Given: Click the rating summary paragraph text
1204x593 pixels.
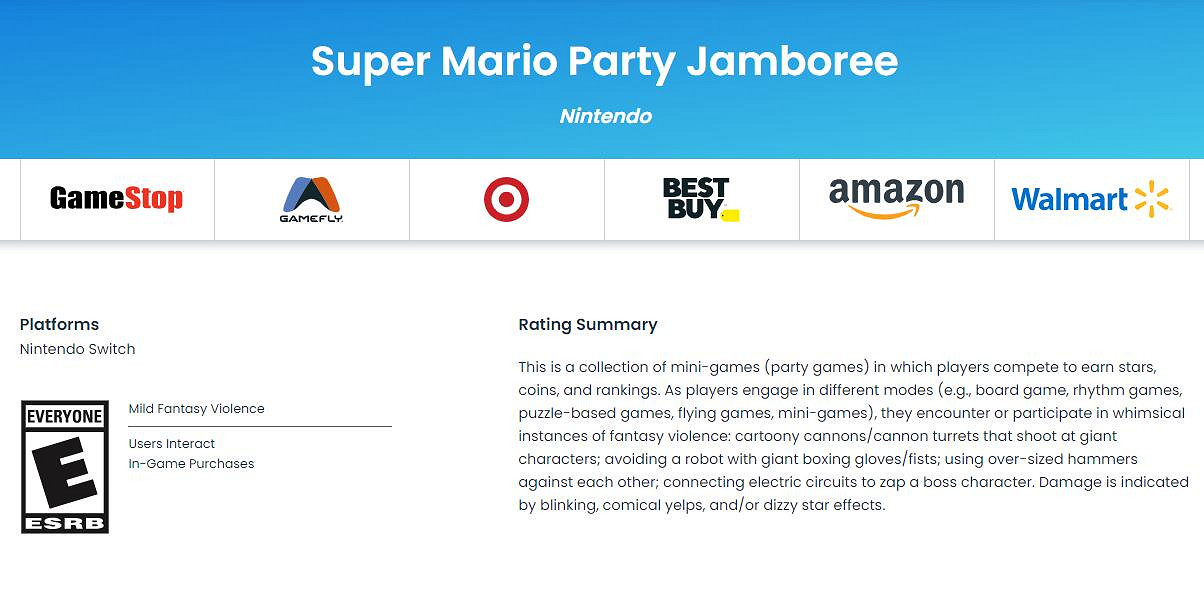Looking at the screenshot, I should (850, 436).
